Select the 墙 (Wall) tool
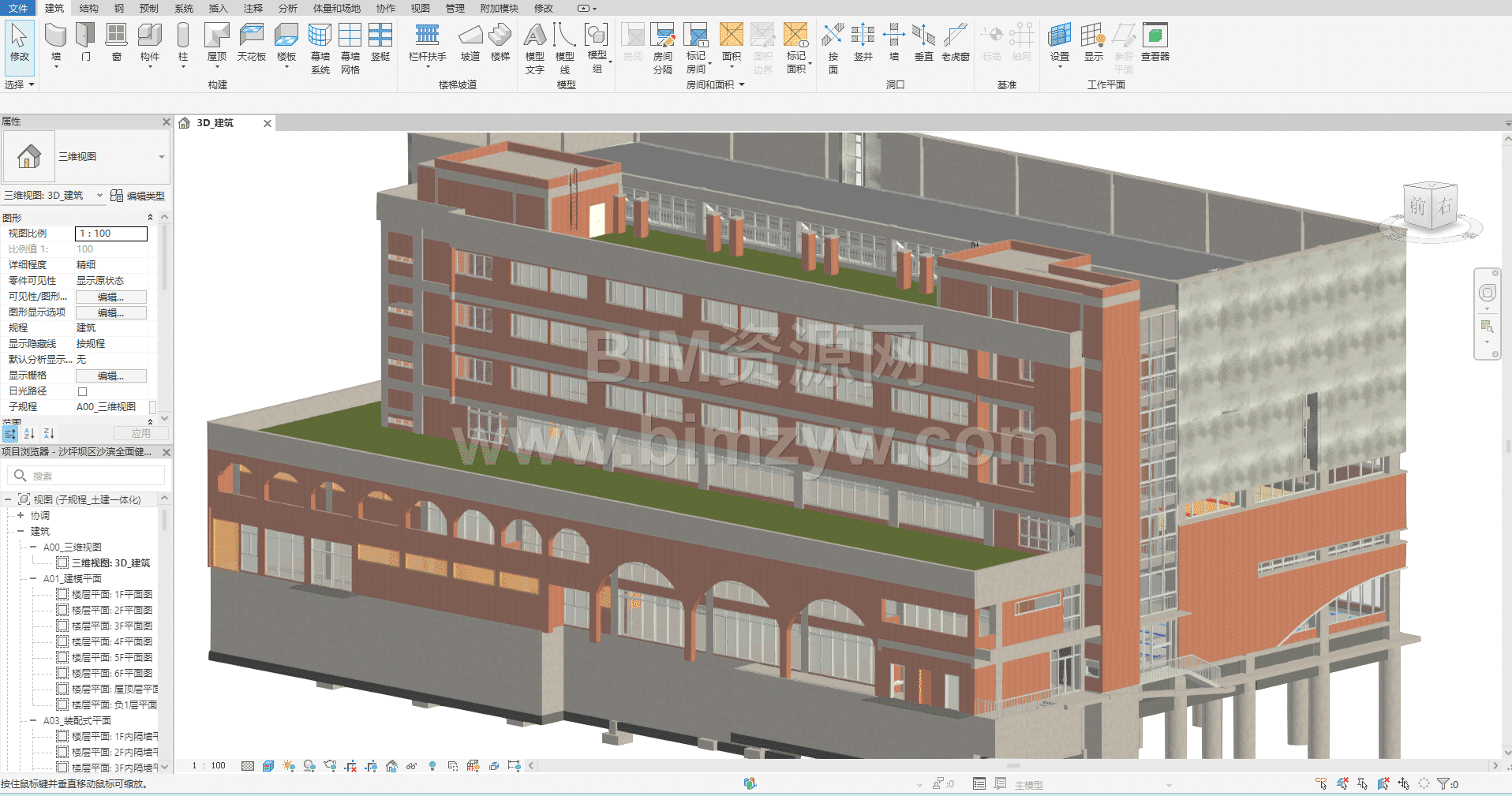Image resolution: width=1512 pixels, height=796 pixels. pyautogui.click(x=55, y=43)
